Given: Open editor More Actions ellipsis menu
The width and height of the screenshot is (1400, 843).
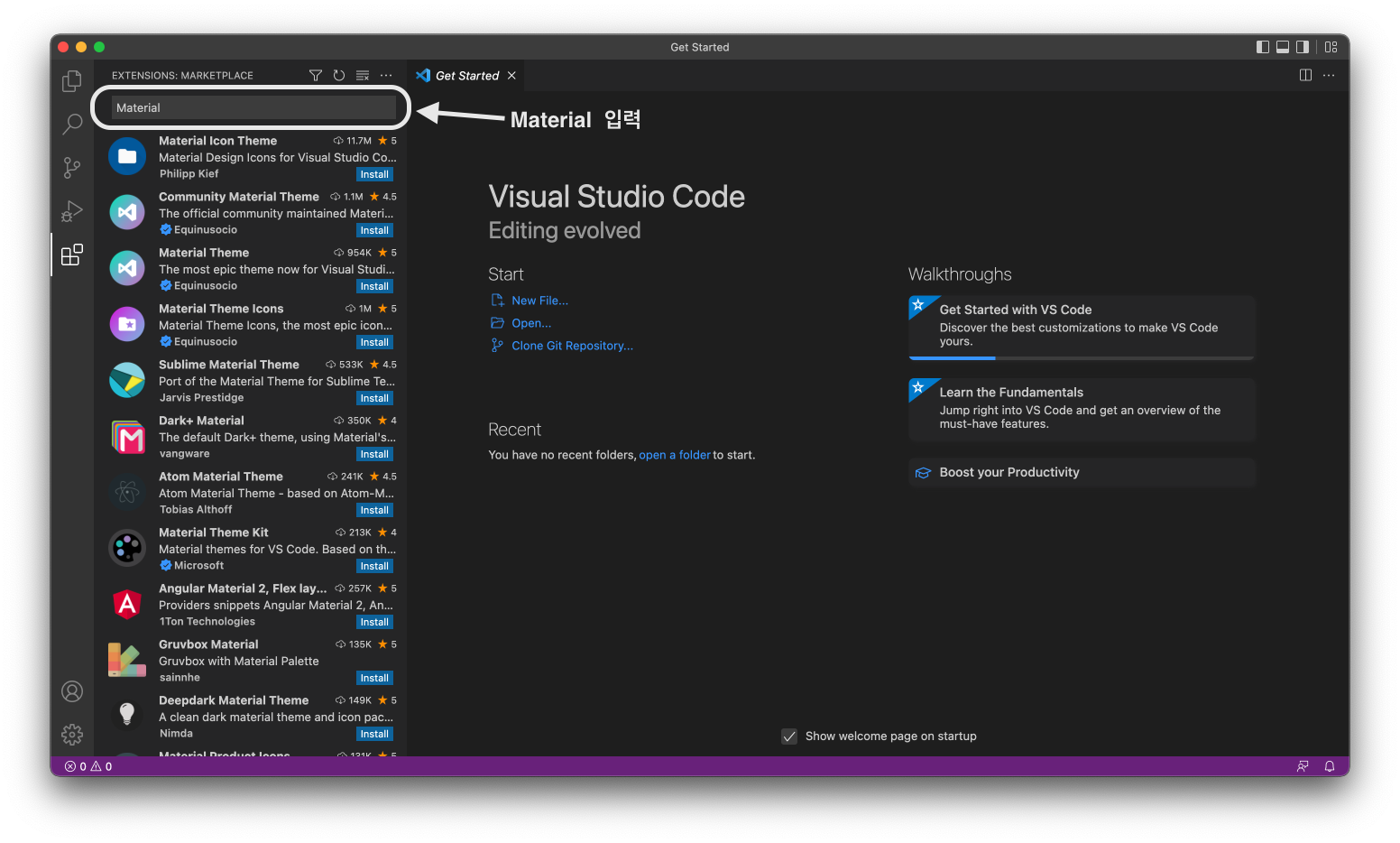Looking at the screenshot, I should (x=1329, y=75).
